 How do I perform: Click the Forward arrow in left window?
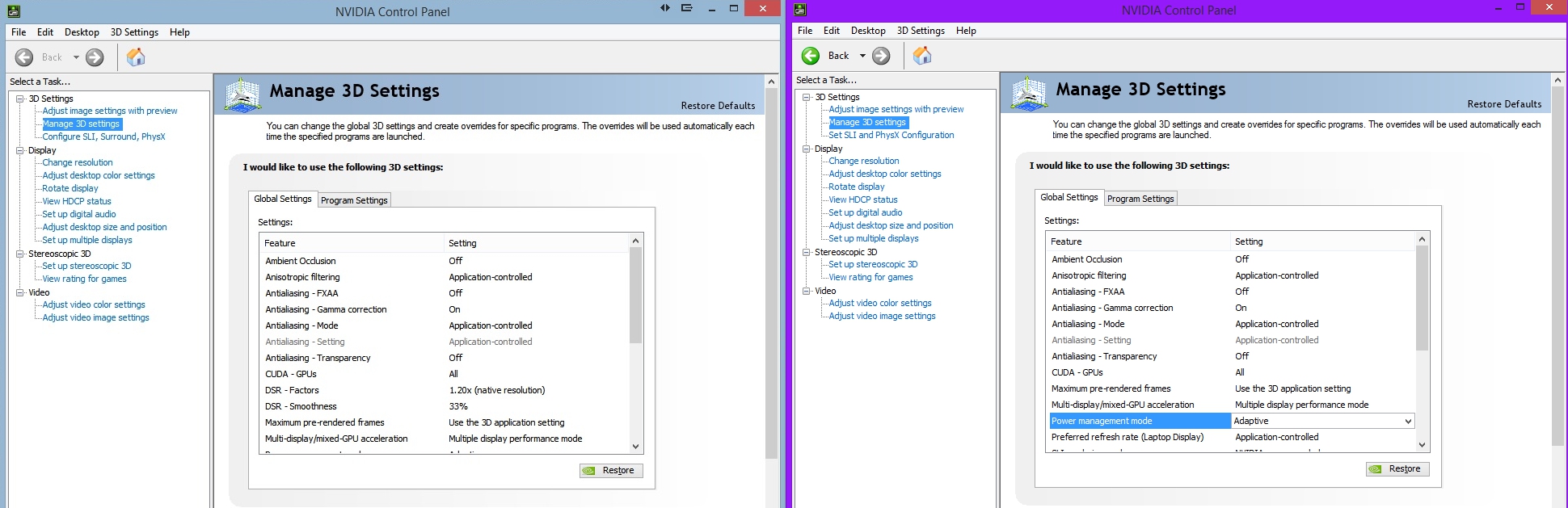(x=95, y=57)
